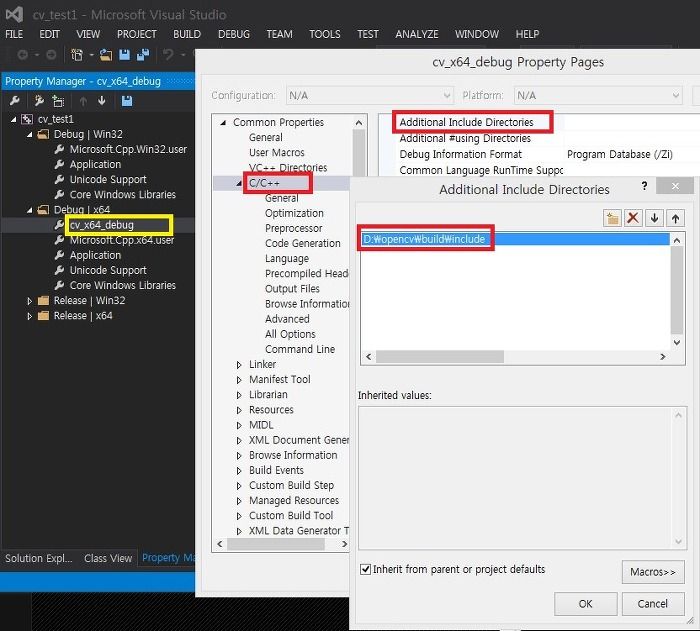Image resolution: width=700 pixels, height=631 pixels.
Task: Click the Property Manager wrench properties icon
Action: coord(14,101)
